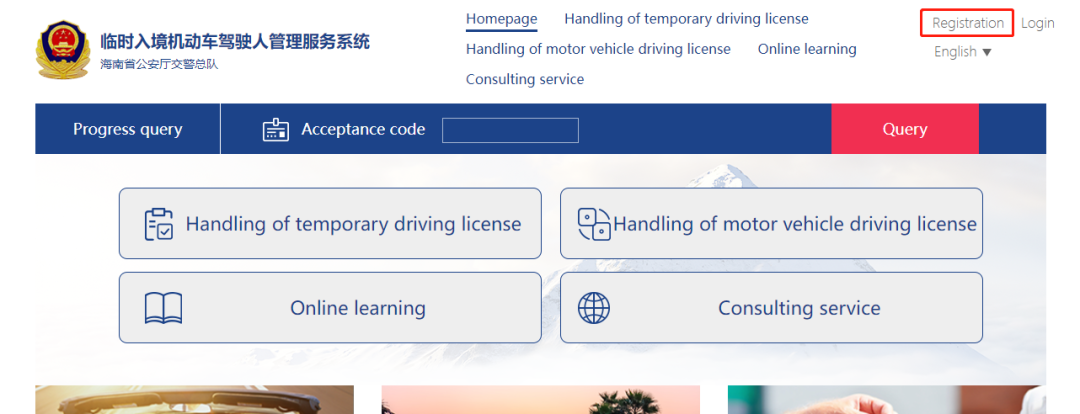Screen dimensions: 1080x414
Task: Open the Handling of motor vehicle driving license card
Action: pyautogui.click(x=771, y=223)
